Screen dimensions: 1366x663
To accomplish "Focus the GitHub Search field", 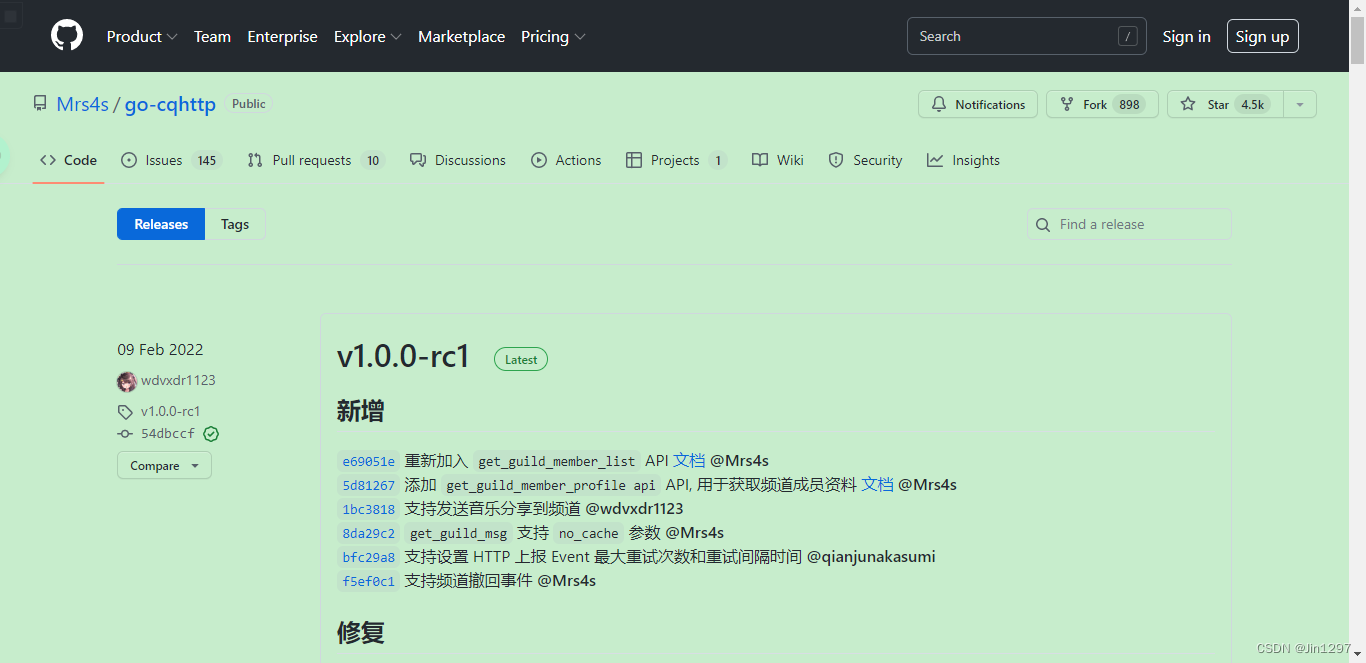I will [x=1026, y=36].
